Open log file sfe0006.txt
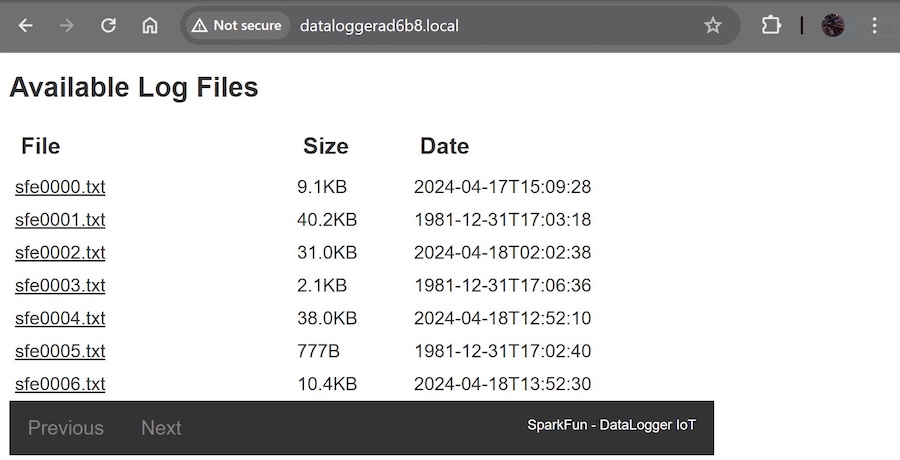This screenshot has height=460, width=900. tap(60, 384)
